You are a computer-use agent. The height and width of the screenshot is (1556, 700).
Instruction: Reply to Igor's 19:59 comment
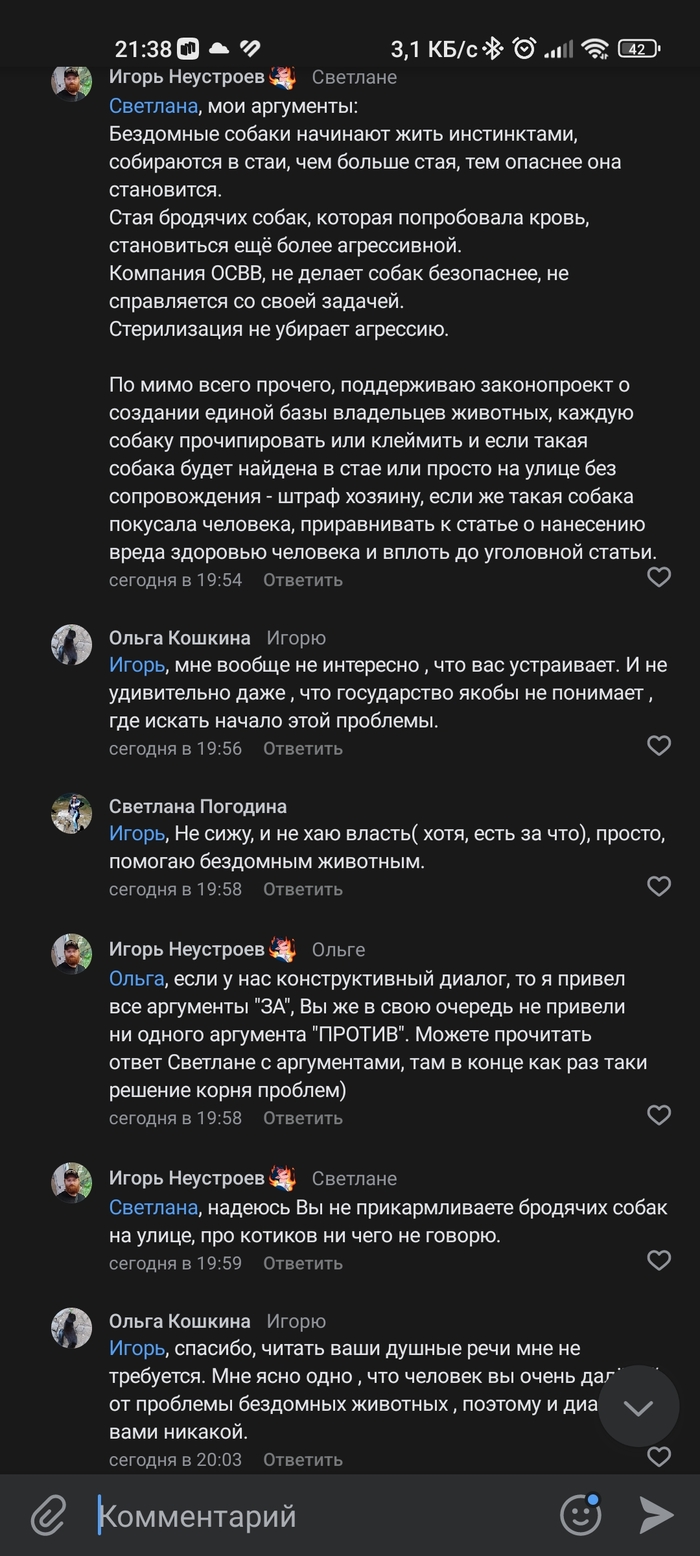302,1263
